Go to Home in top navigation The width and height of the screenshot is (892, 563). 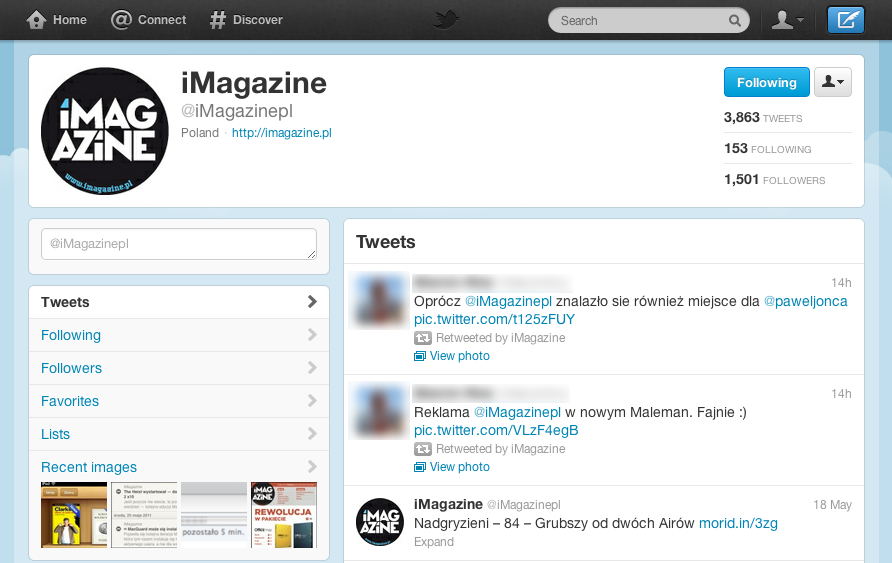[56, 20]
